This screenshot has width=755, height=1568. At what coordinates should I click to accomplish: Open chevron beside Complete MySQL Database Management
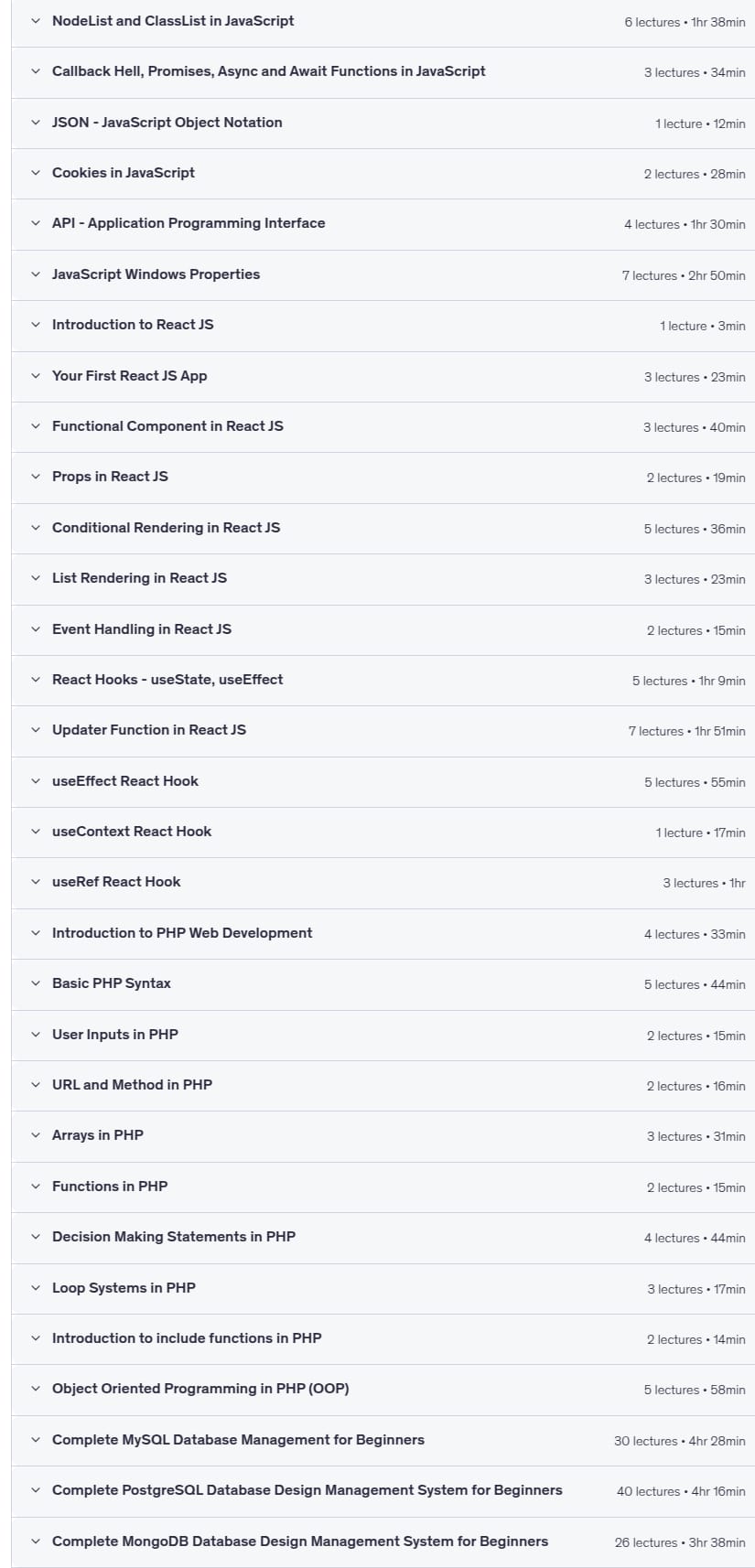click(x=36, y=1440)
